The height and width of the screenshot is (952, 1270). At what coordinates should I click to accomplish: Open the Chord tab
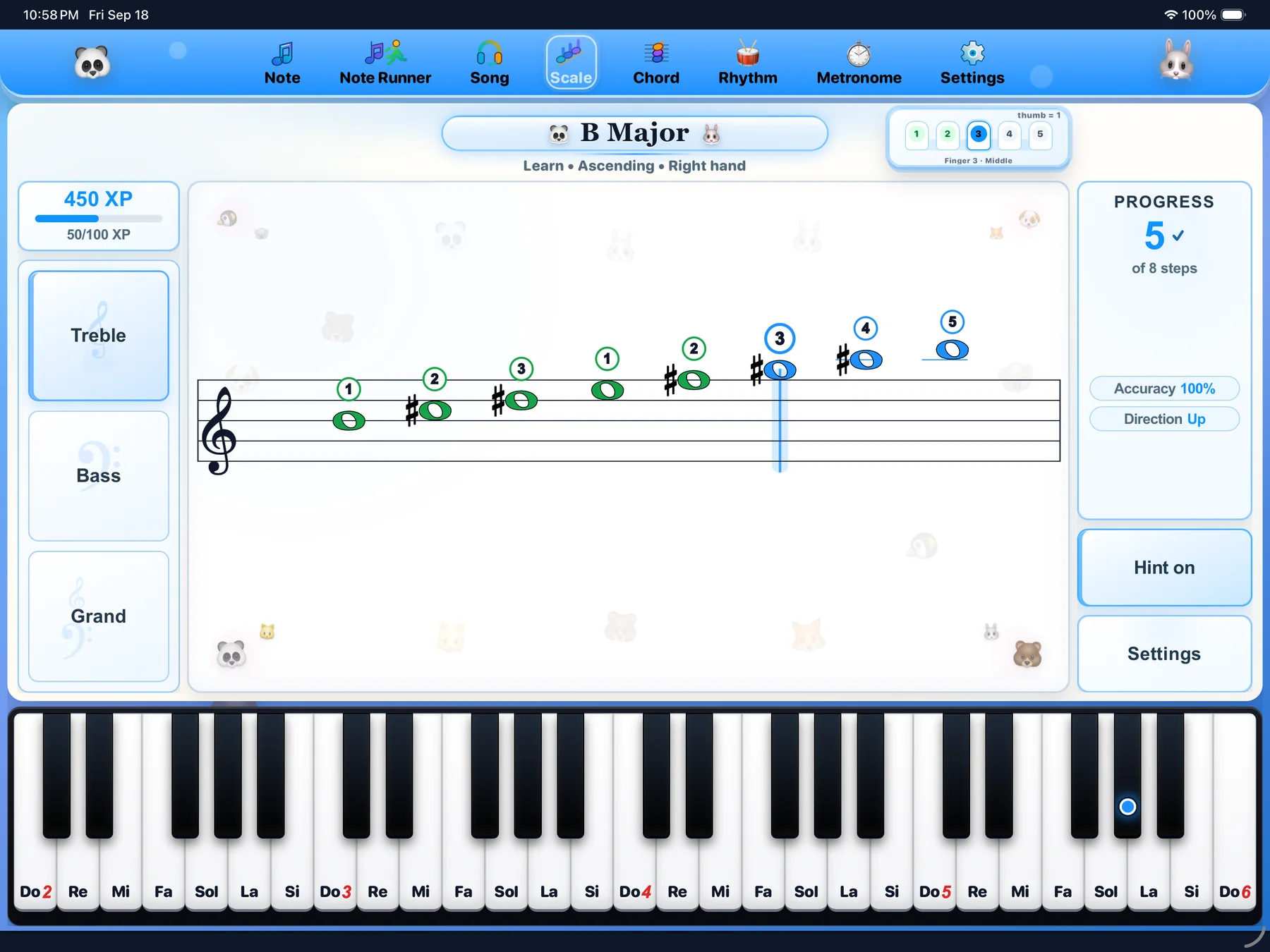[x=656, y=63]
